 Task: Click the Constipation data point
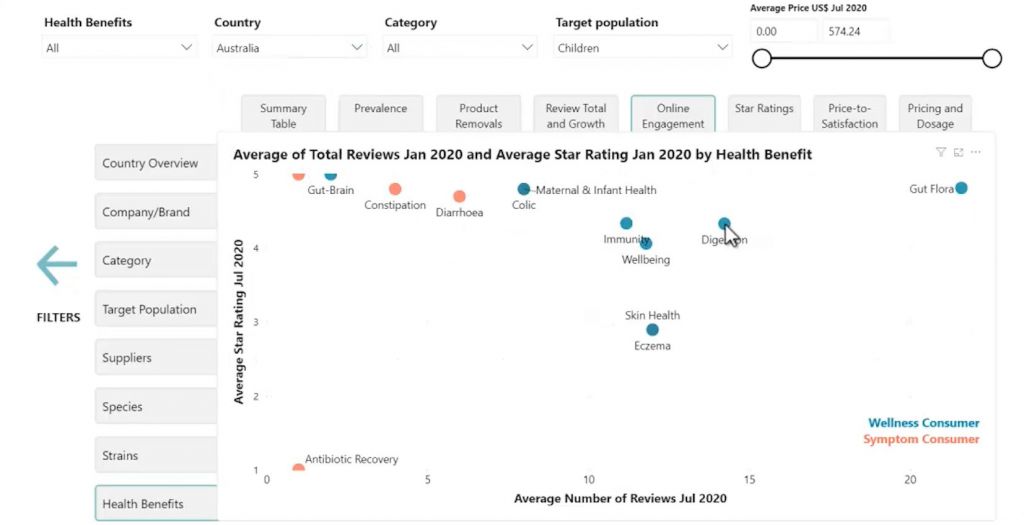395,189
